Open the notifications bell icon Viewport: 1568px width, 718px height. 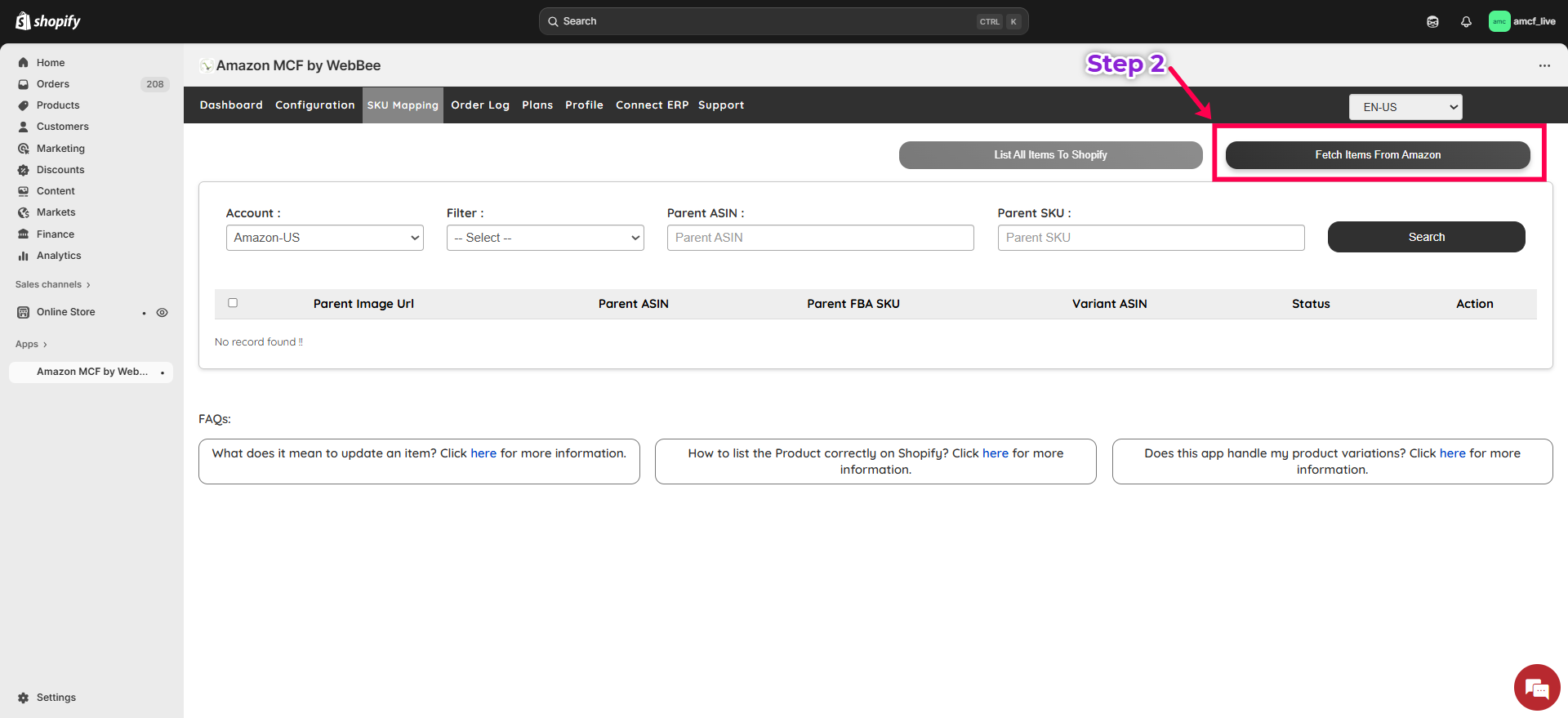click(x=1466, y=22)
